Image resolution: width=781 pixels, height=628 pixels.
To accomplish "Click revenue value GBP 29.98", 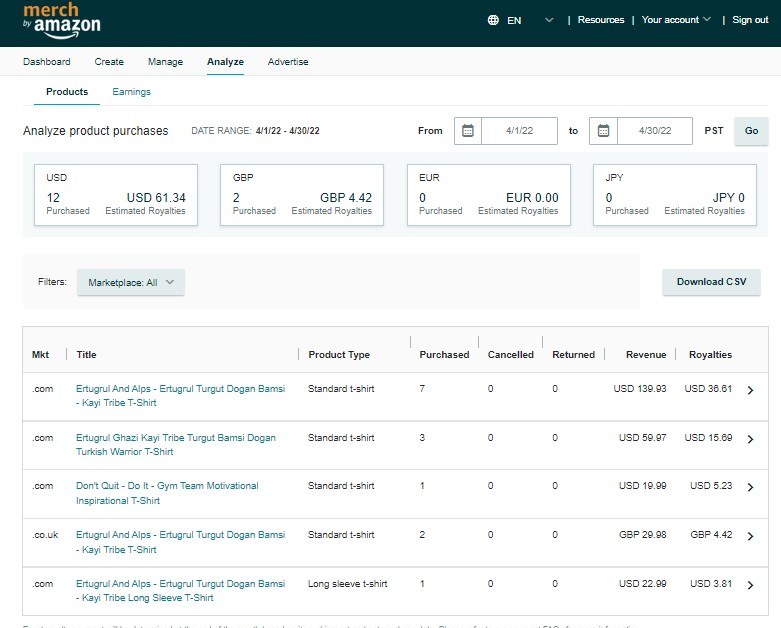I will point(643,535).
